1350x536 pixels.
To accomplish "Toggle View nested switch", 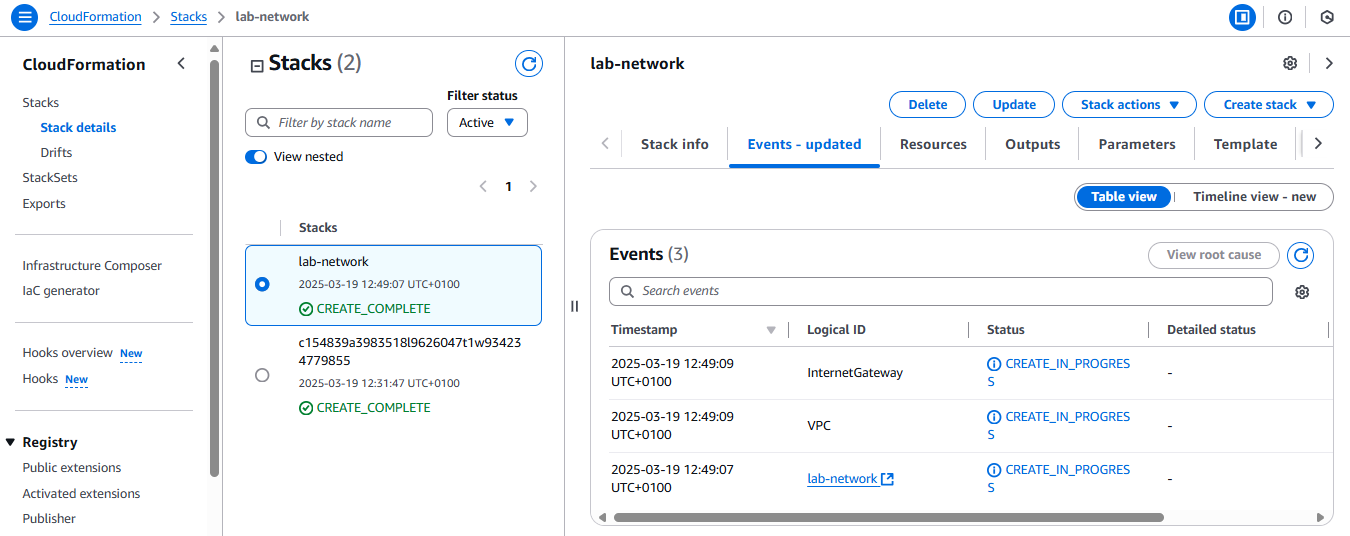I will [x=256, y=157].
